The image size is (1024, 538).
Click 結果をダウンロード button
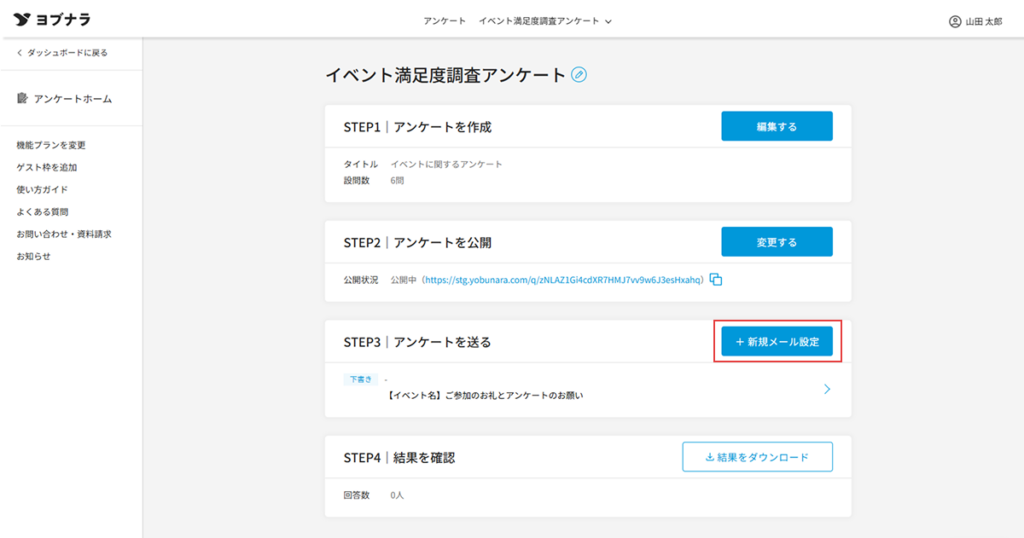tap(757, 457)
